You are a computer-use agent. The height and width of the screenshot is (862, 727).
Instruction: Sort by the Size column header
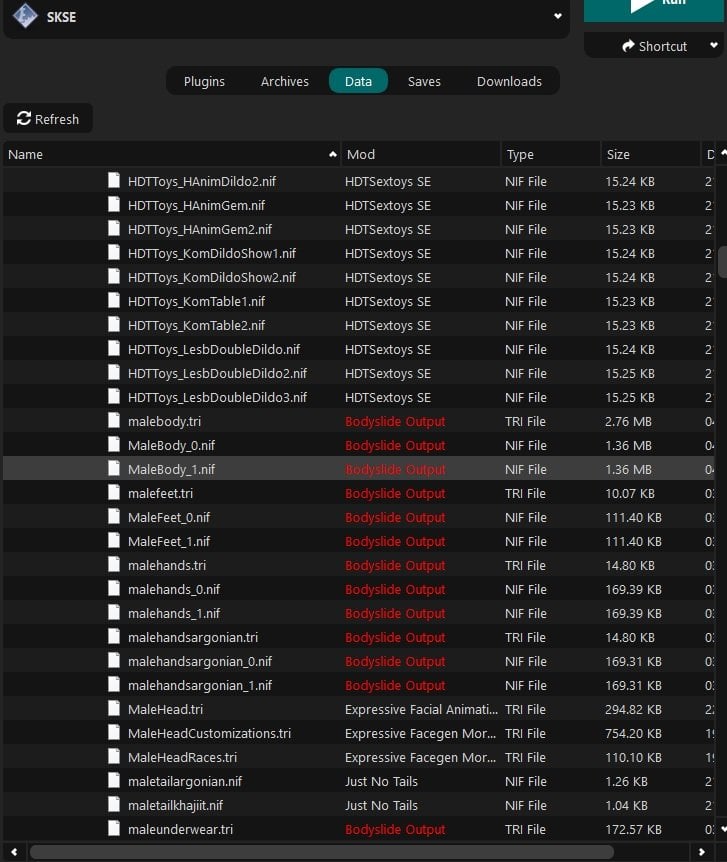[651, 154]
